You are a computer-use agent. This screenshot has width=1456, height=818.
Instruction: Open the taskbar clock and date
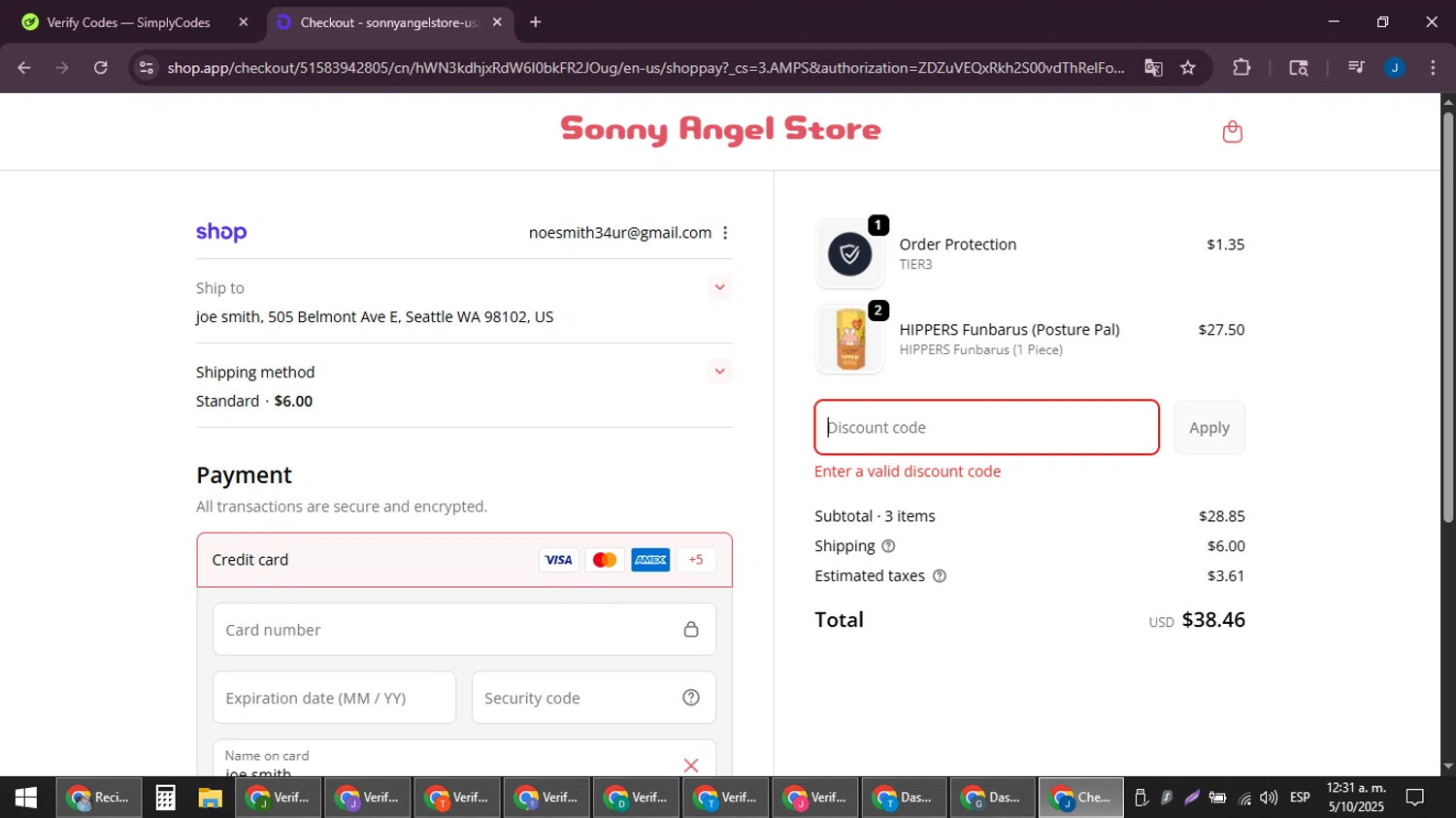1356,798
